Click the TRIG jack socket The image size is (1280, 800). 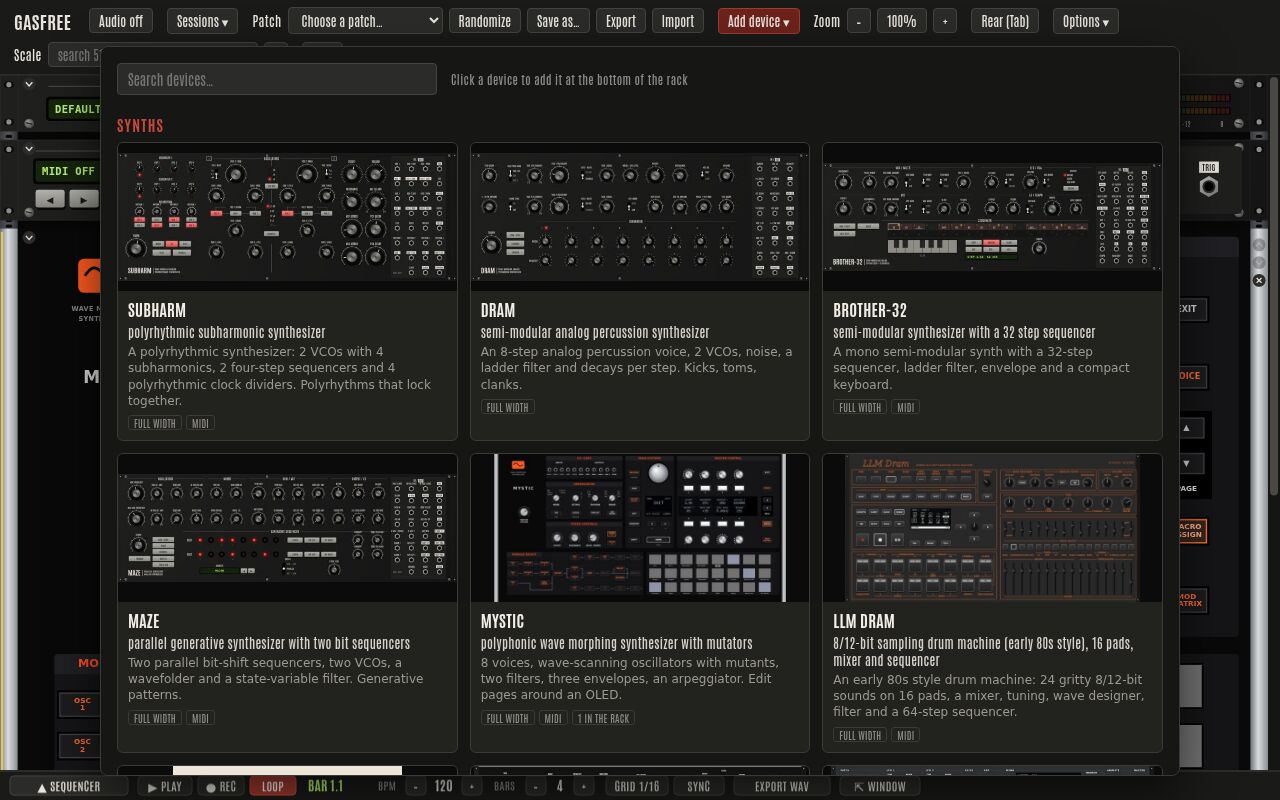point(1208,187)
